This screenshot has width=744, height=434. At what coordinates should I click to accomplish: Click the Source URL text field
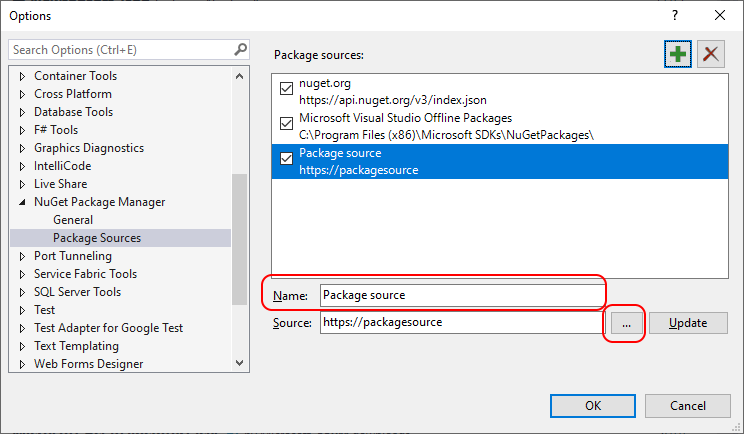(460, 323)
